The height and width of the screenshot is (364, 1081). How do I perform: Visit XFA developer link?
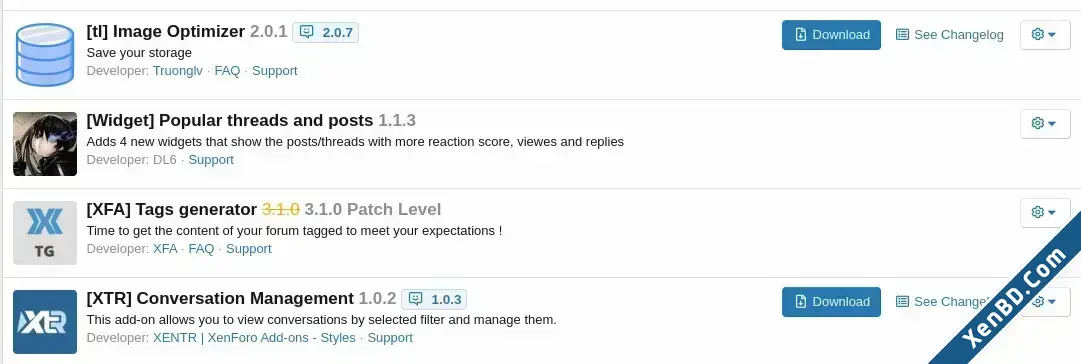[x=165, y=248]
